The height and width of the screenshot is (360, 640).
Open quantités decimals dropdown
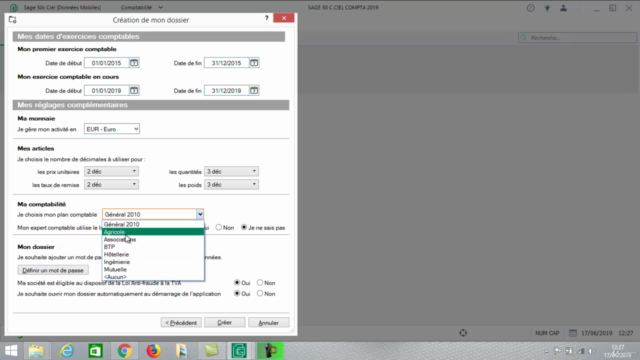coord(231,171)
